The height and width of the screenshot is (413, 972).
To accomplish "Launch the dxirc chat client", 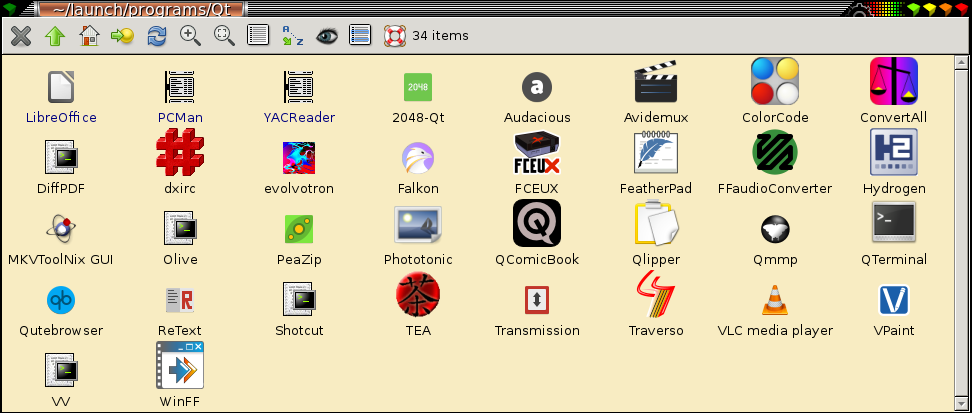I will tap(180, 151).
